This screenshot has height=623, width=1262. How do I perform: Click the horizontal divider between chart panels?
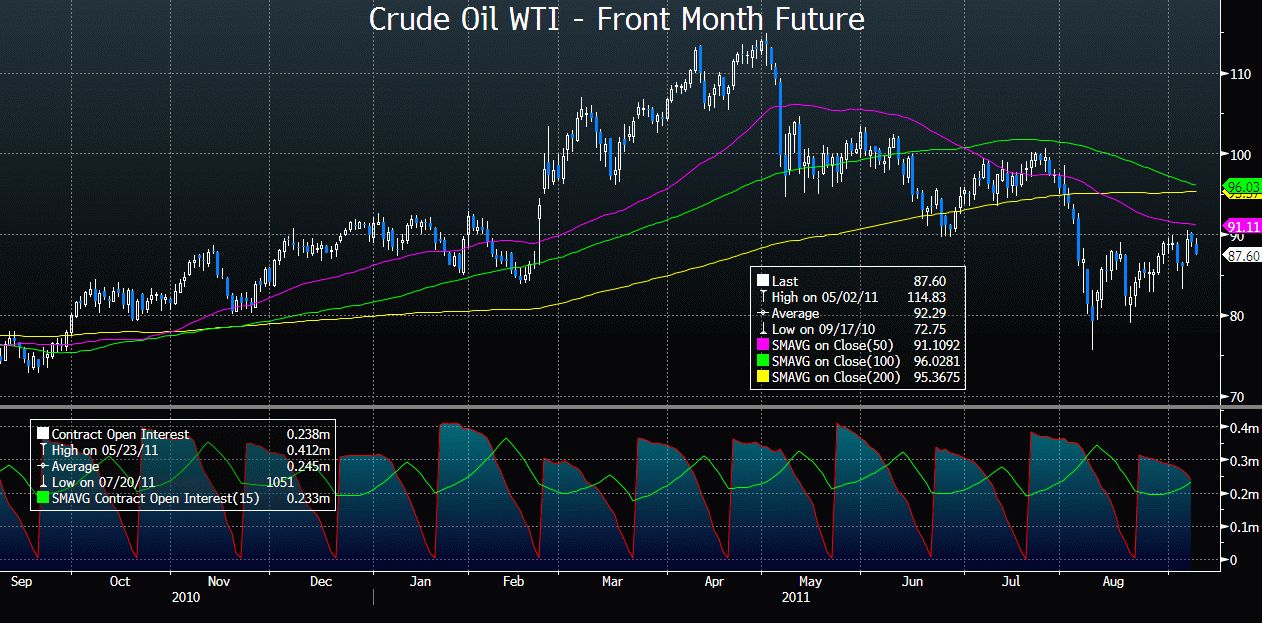631,407
